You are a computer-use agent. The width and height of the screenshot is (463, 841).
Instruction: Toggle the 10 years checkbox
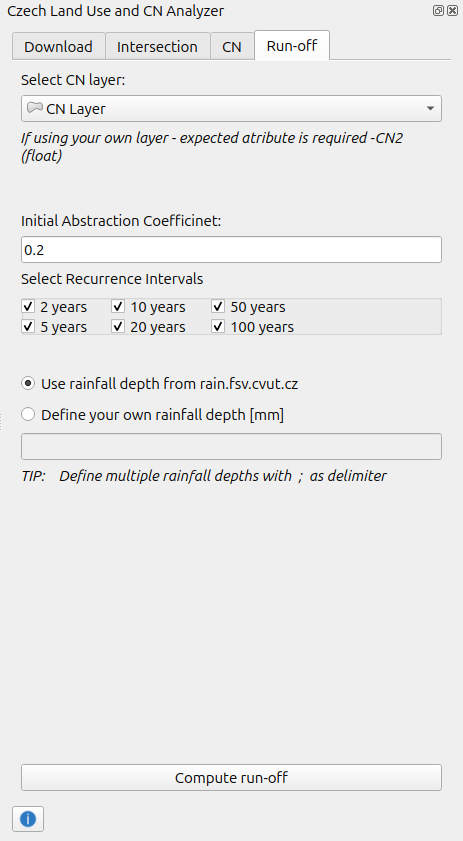tap(118, 307)
